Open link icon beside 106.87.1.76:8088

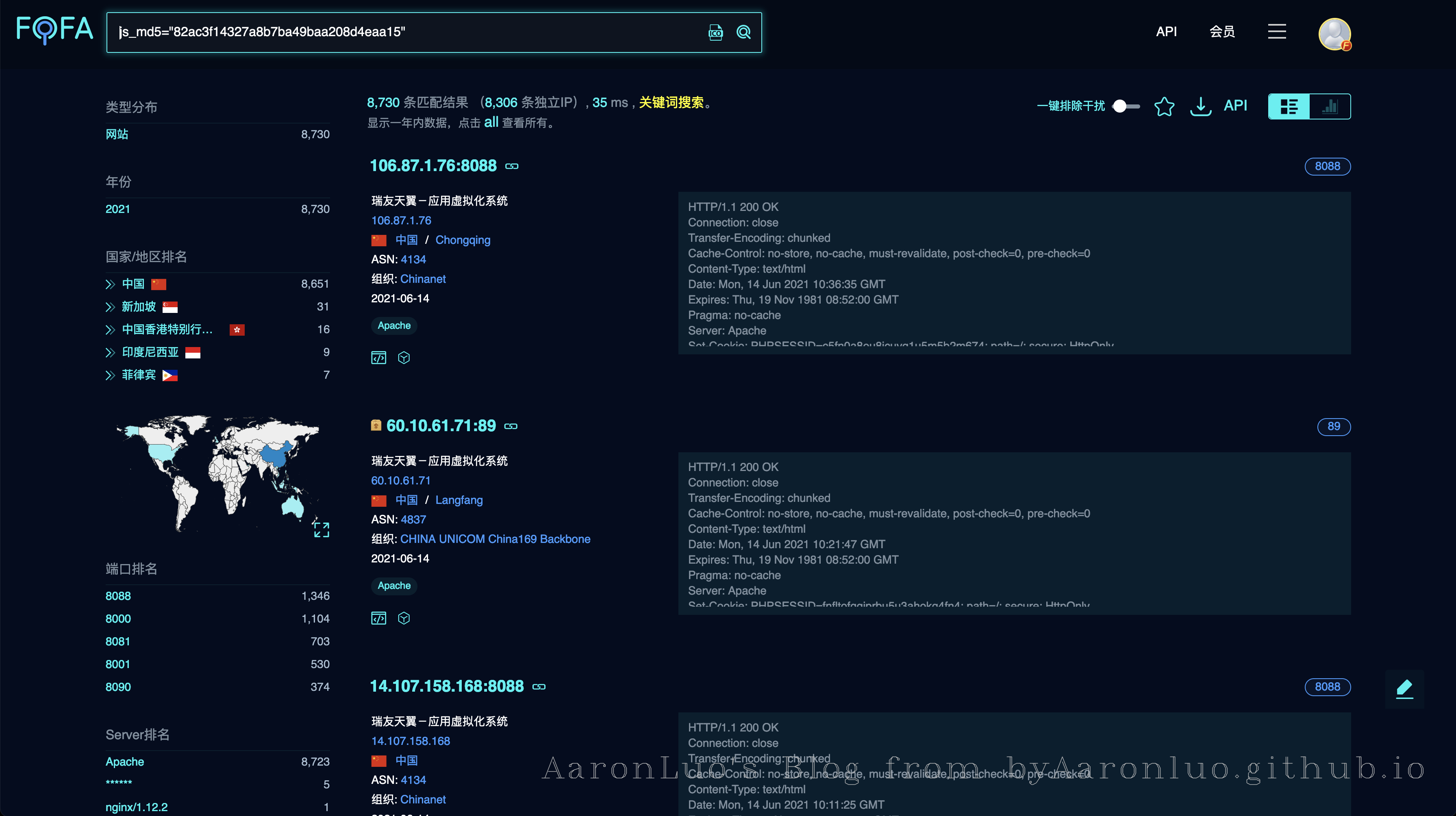(511, 166)
